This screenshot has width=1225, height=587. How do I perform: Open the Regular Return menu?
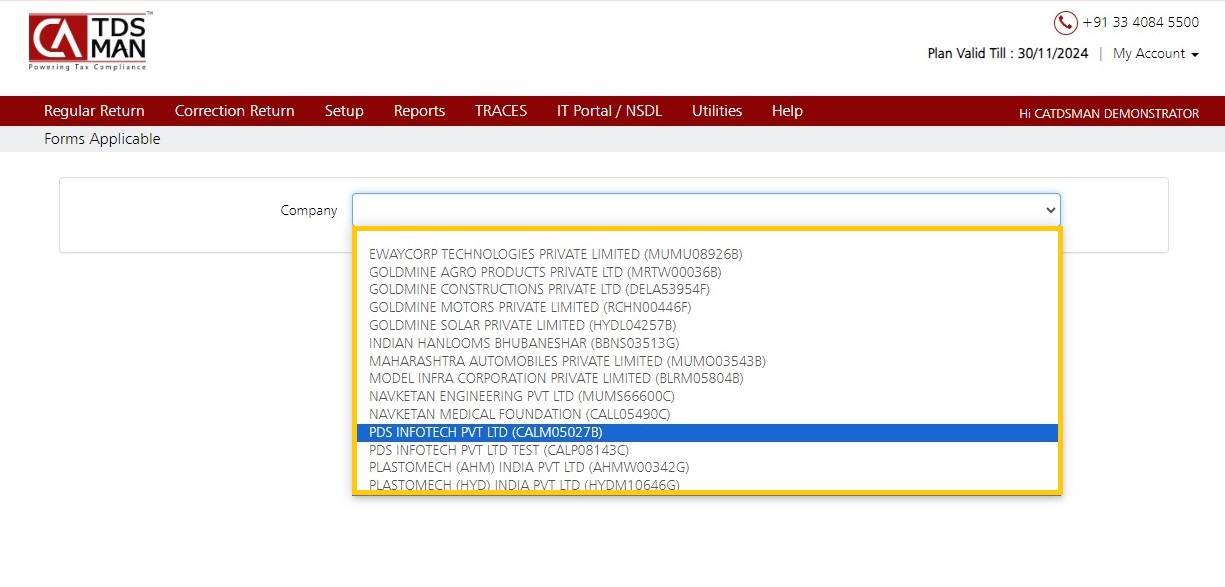pos(94,111)
